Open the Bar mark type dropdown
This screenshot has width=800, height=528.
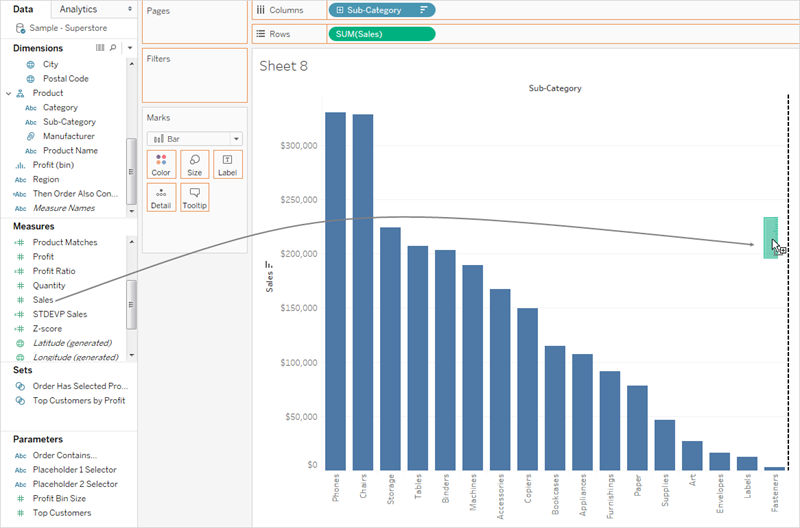click(x=236, y=139)
